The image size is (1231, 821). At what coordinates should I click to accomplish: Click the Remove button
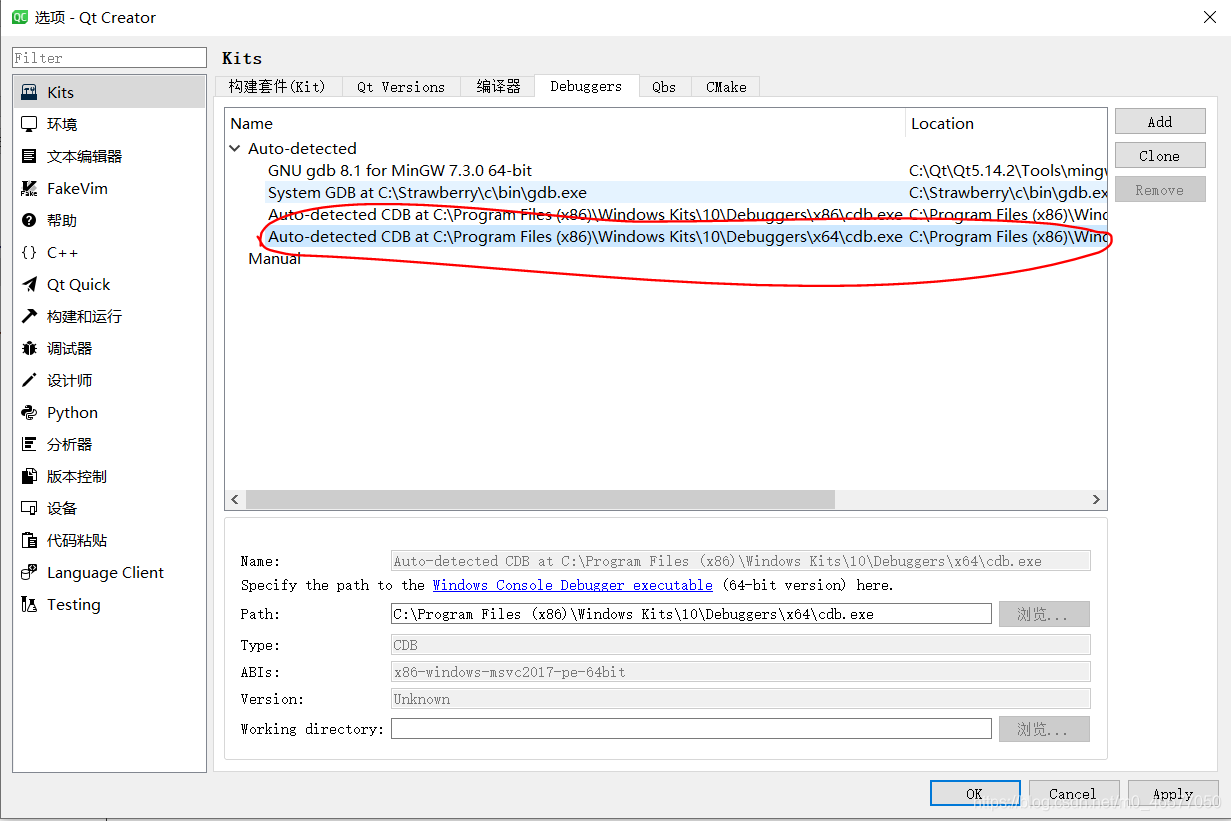point(1160,190)
